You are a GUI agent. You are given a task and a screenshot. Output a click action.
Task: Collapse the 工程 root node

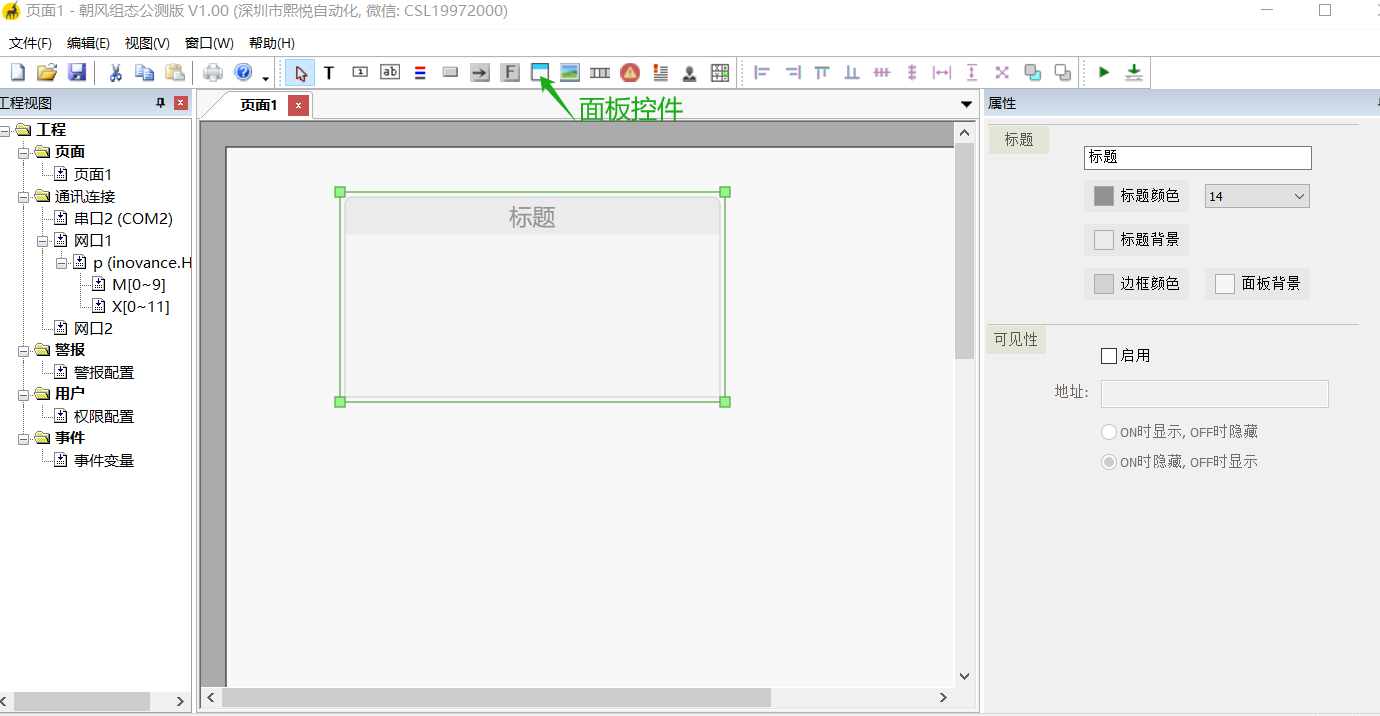5,130
